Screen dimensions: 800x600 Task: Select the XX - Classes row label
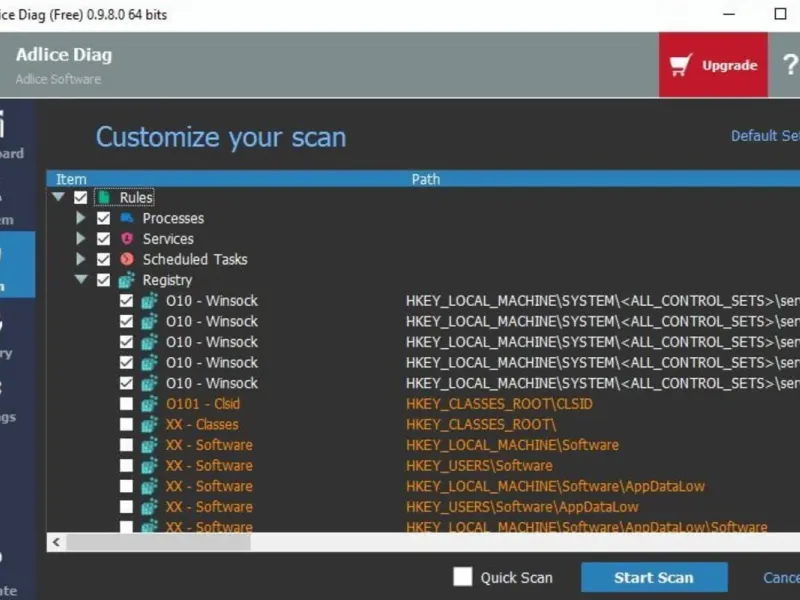point(202,424)
